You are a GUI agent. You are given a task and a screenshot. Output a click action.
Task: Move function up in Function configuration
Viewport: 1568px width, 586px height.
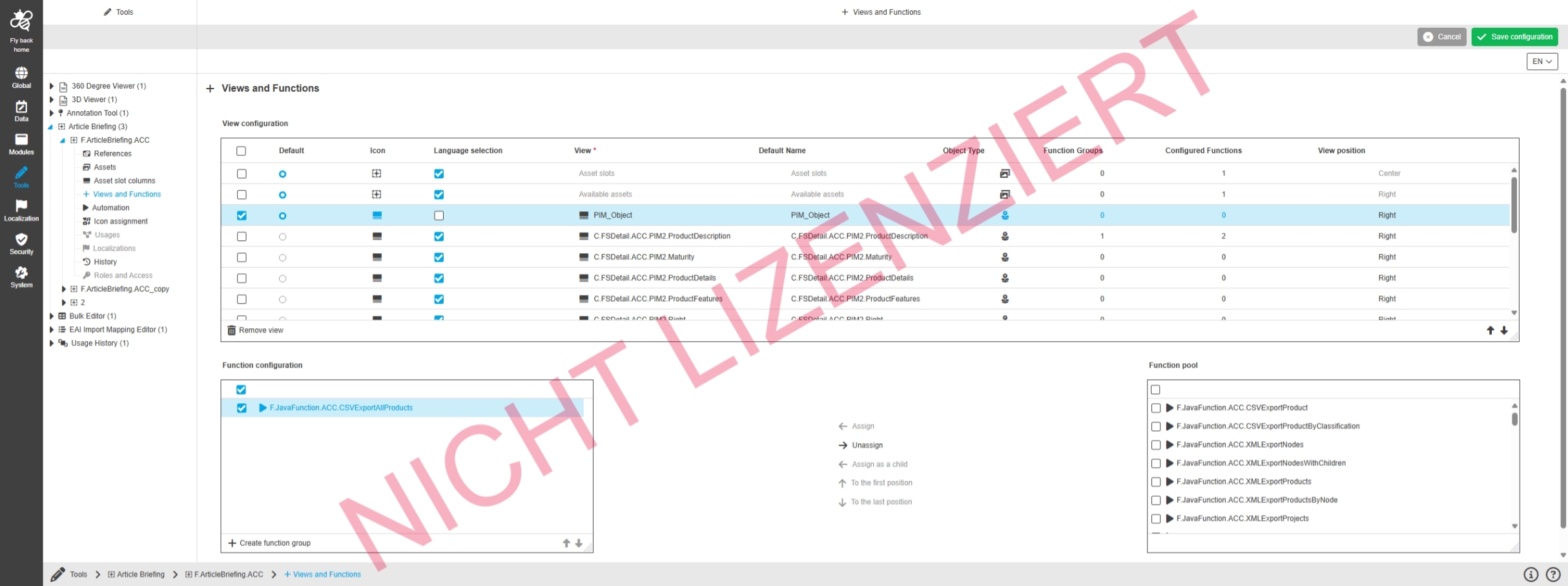[x=566, y=543]
